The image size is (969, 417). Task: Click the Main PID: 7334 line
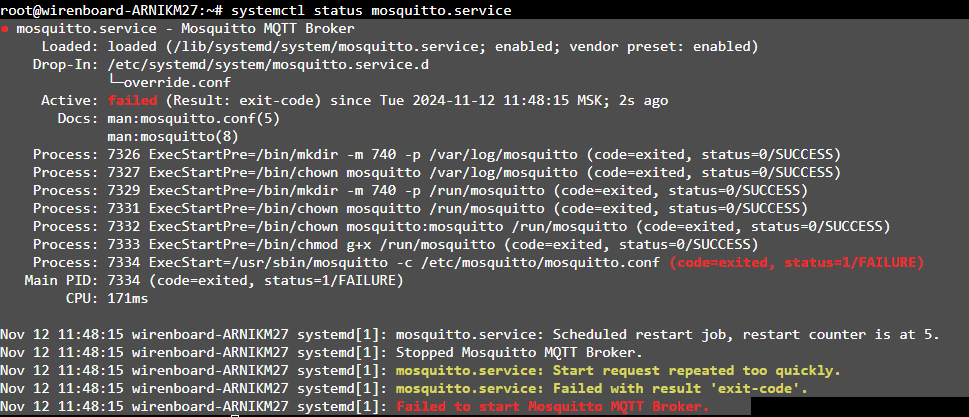(214, 280)
